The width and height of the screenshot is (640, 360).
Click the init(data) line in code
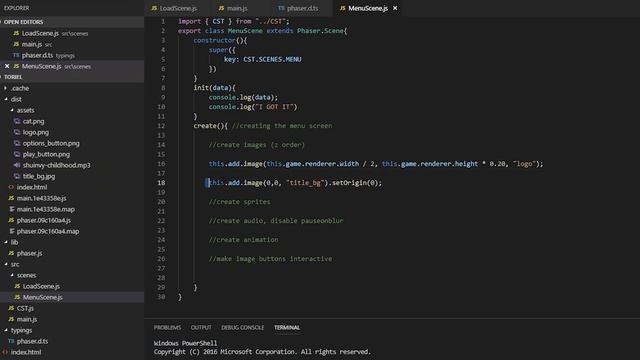tap(214, 88)
